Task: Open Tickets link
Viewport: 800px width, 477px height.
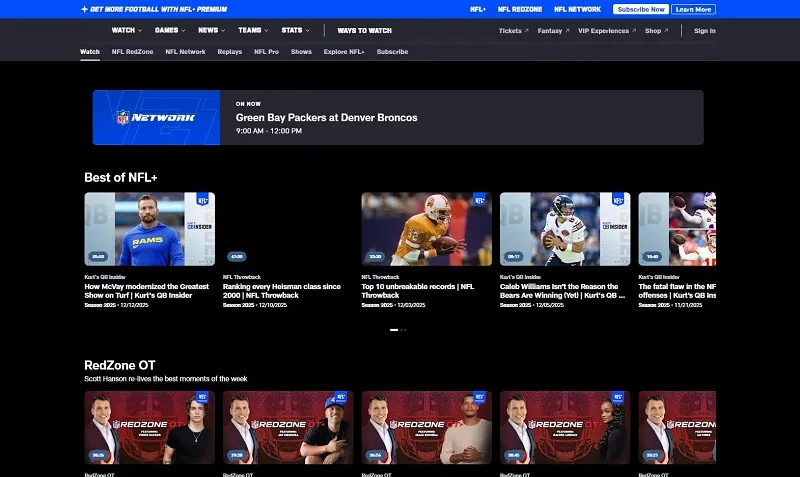Action: 510,31
